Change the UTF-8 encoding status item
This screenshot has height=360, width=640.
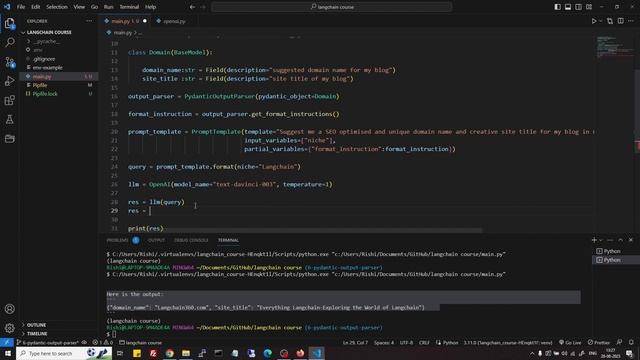407,342
